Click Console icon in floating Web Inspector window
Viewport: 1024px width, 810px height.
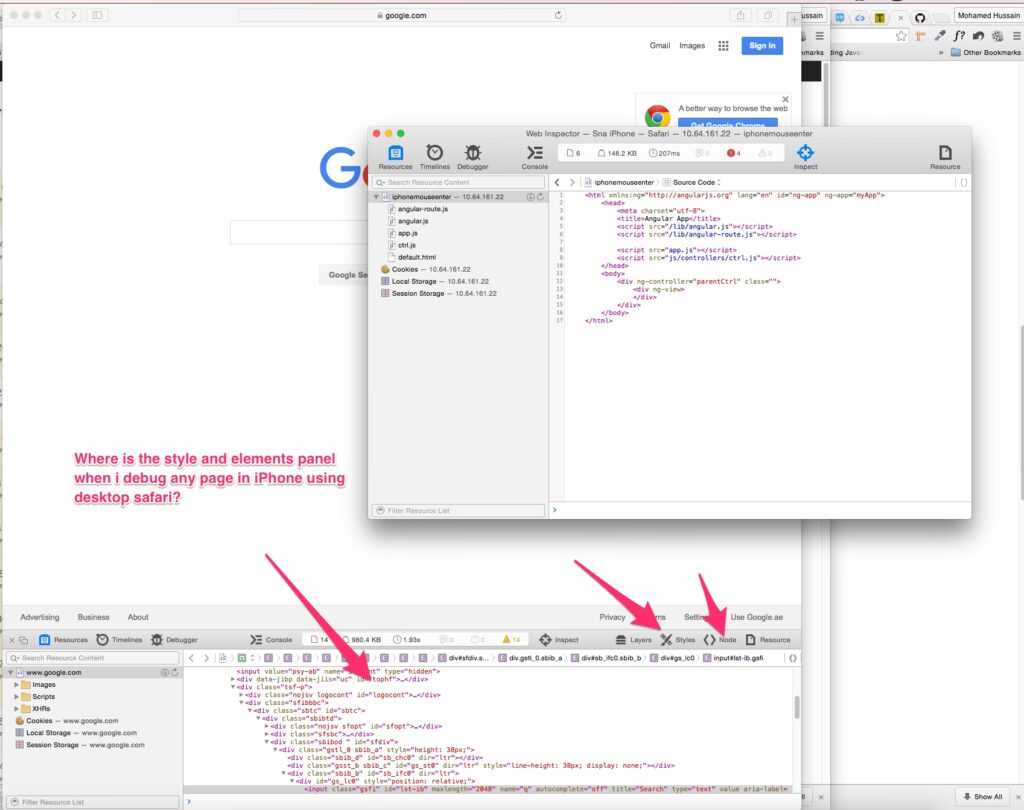535,154
